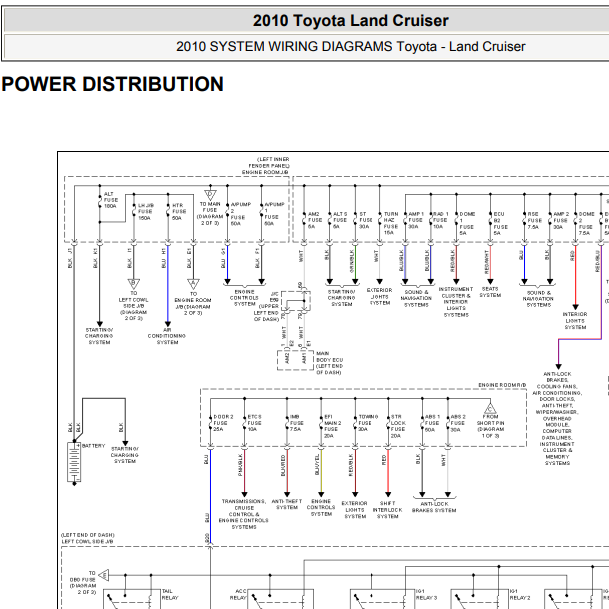Click the 'TURN HAZ FUSE 15A' label
This screenshot has width=609, height=609.
coord(391,223)
